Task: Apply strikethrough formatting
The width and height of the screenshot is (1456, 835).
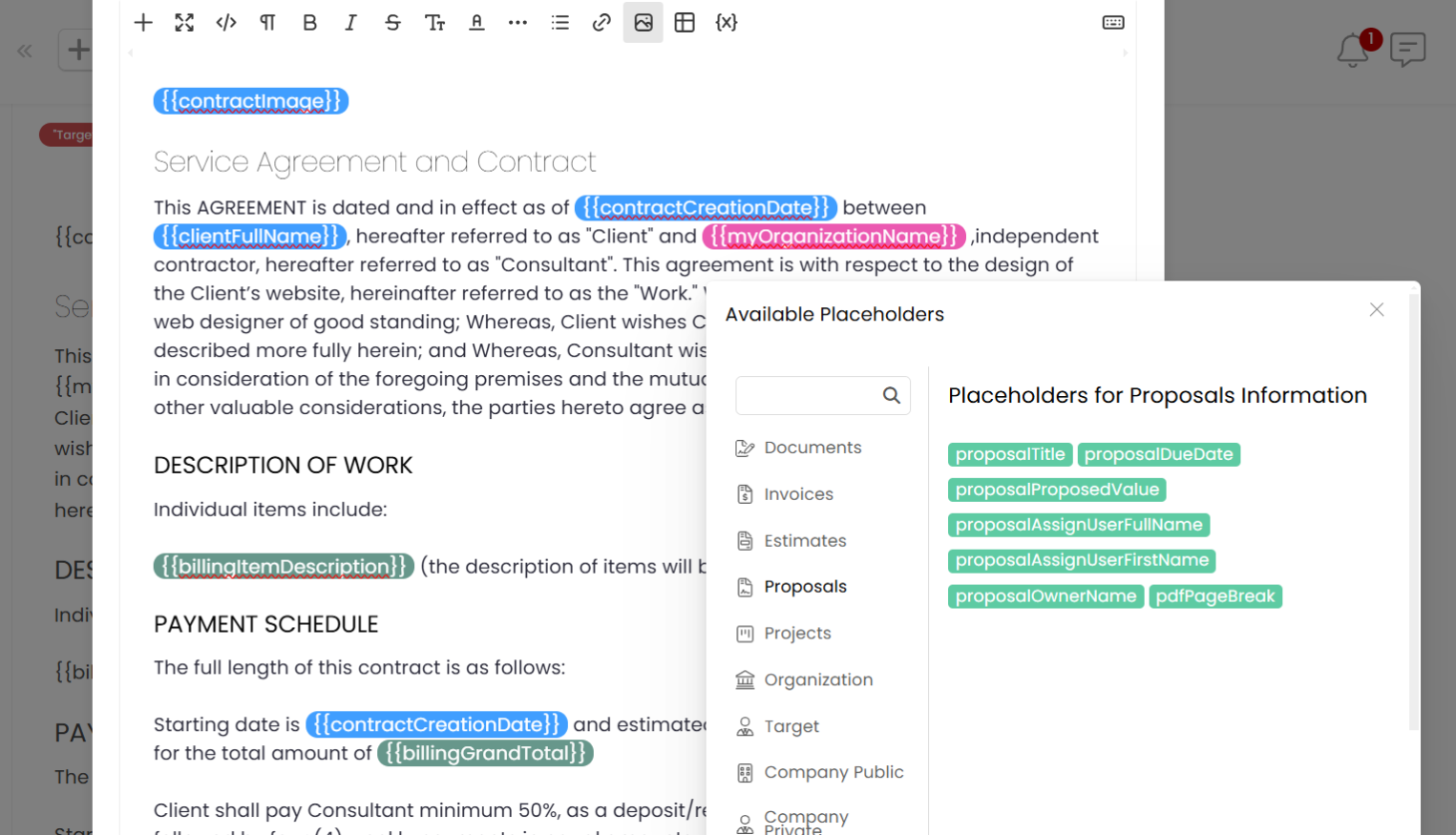Action: coord(392,23)
